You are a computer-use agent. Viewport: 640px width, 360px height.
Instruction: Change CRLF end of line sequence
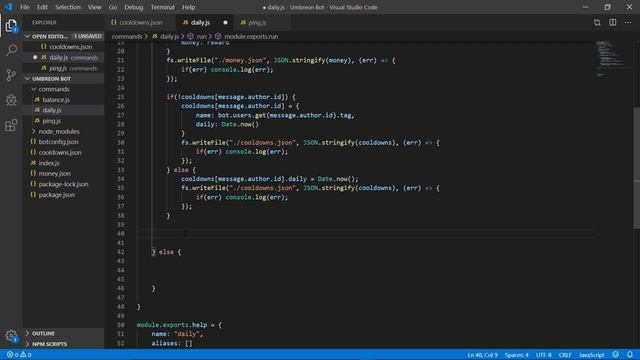click(x=565, y=355)
